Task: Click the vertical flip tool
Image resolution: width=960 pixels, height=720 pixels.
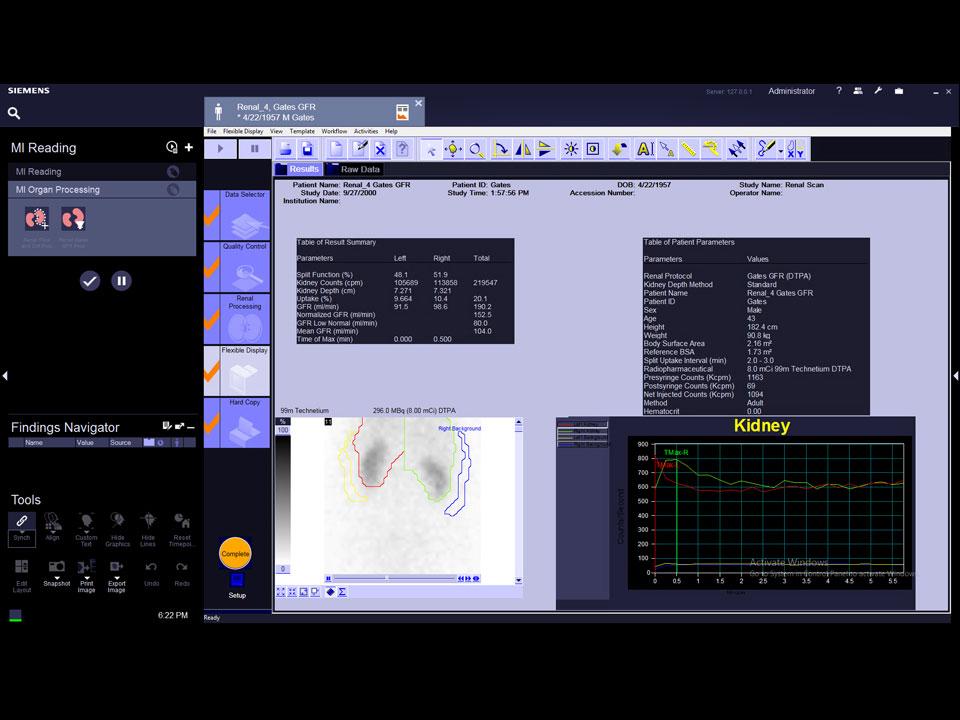Action: (545, 149)
